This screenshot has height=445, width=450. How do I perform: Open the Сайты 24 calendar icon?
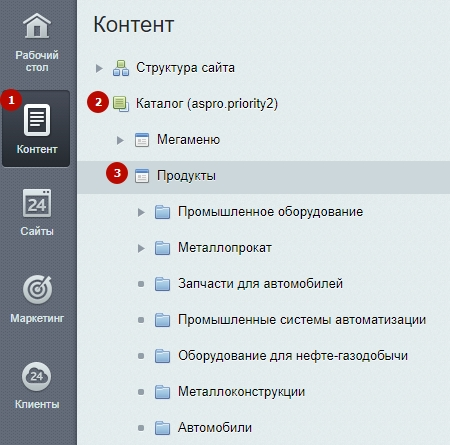37,203
